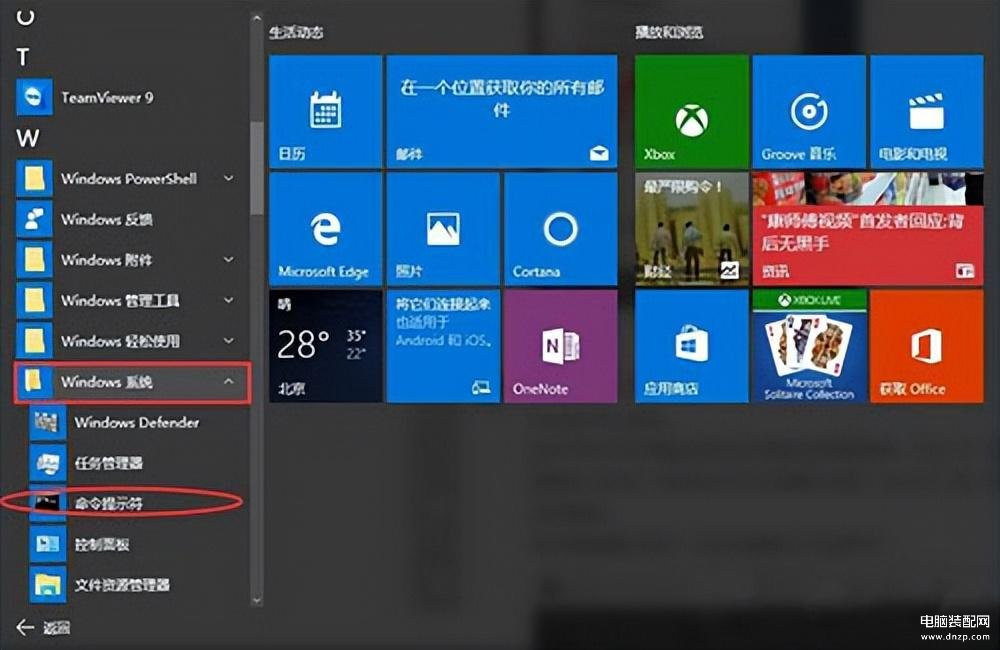Open the Finance (财经) tile with photo

tap(691, 228)
